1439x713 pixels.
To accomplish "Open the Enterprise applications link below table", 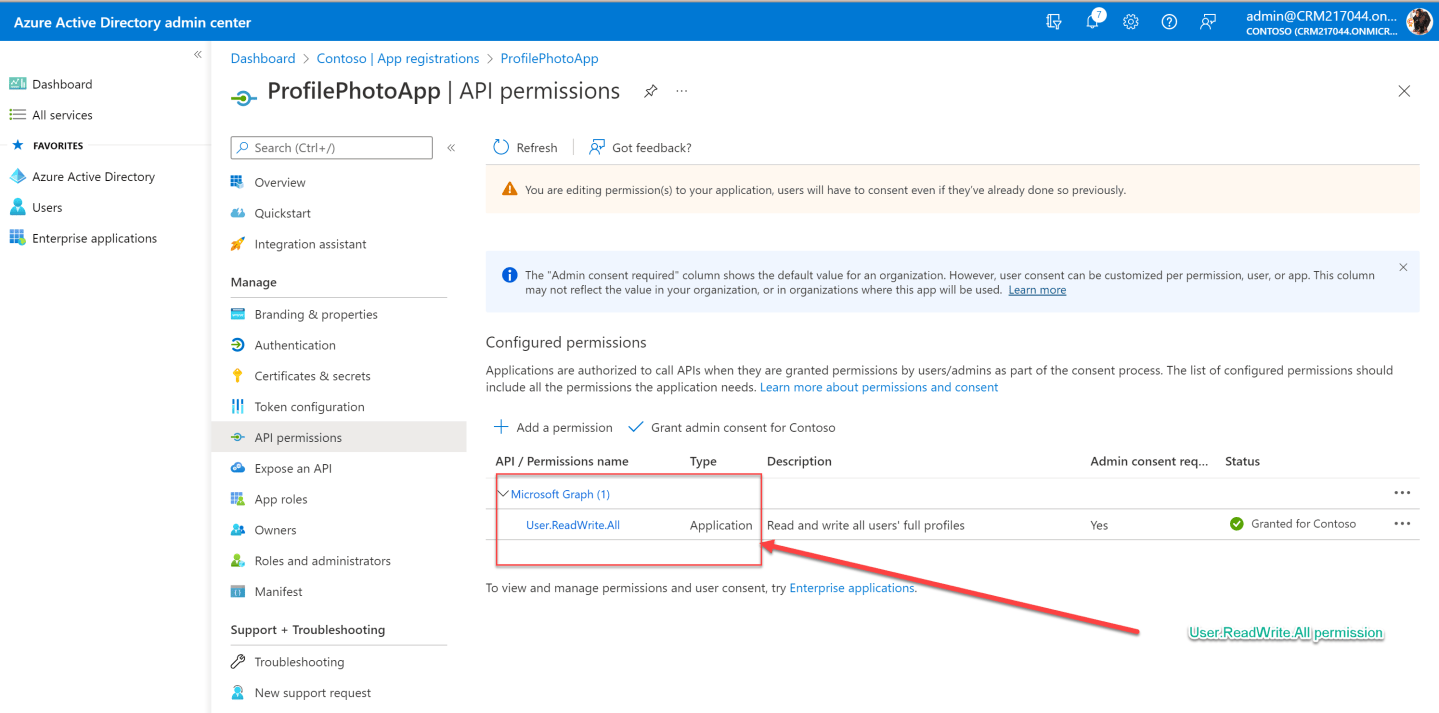I will pyautogui.click(x=852, y=589).
